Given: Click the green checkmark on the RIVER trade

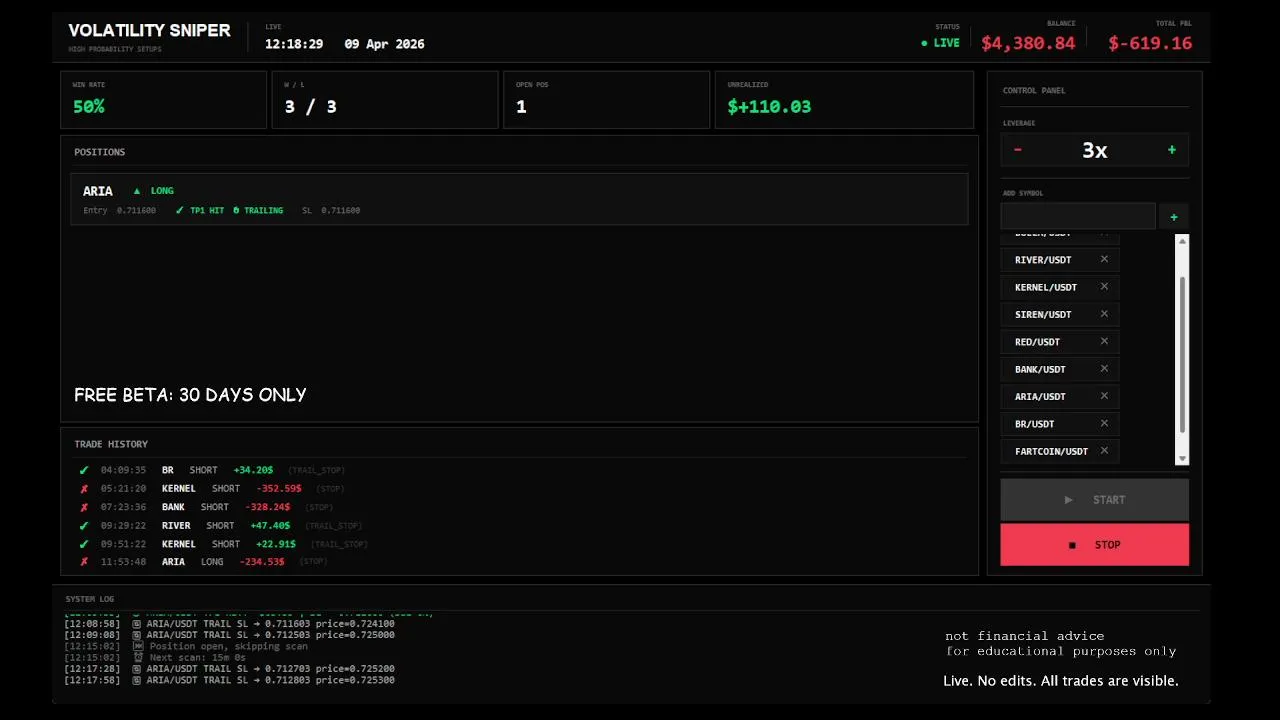Looking at the screenshot, I should (x=84, y=525).
